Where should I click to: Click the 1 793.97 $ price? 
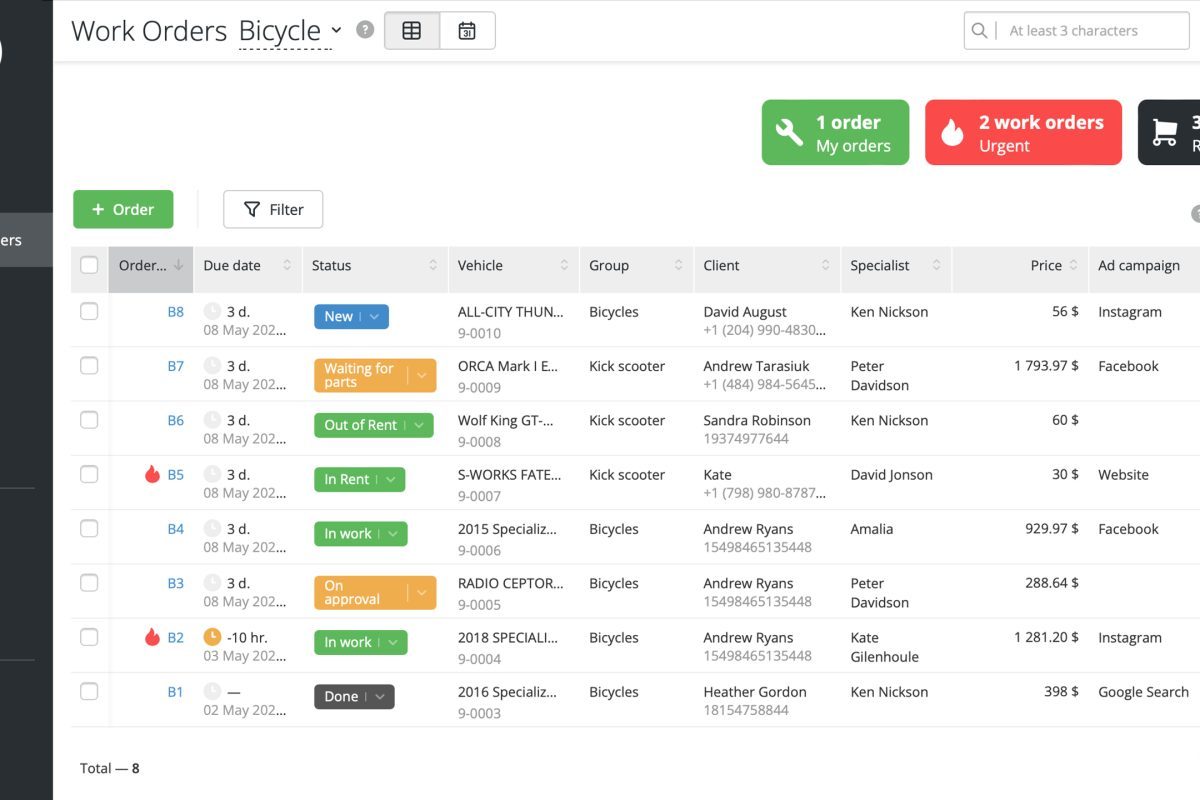pos(1046,366)
